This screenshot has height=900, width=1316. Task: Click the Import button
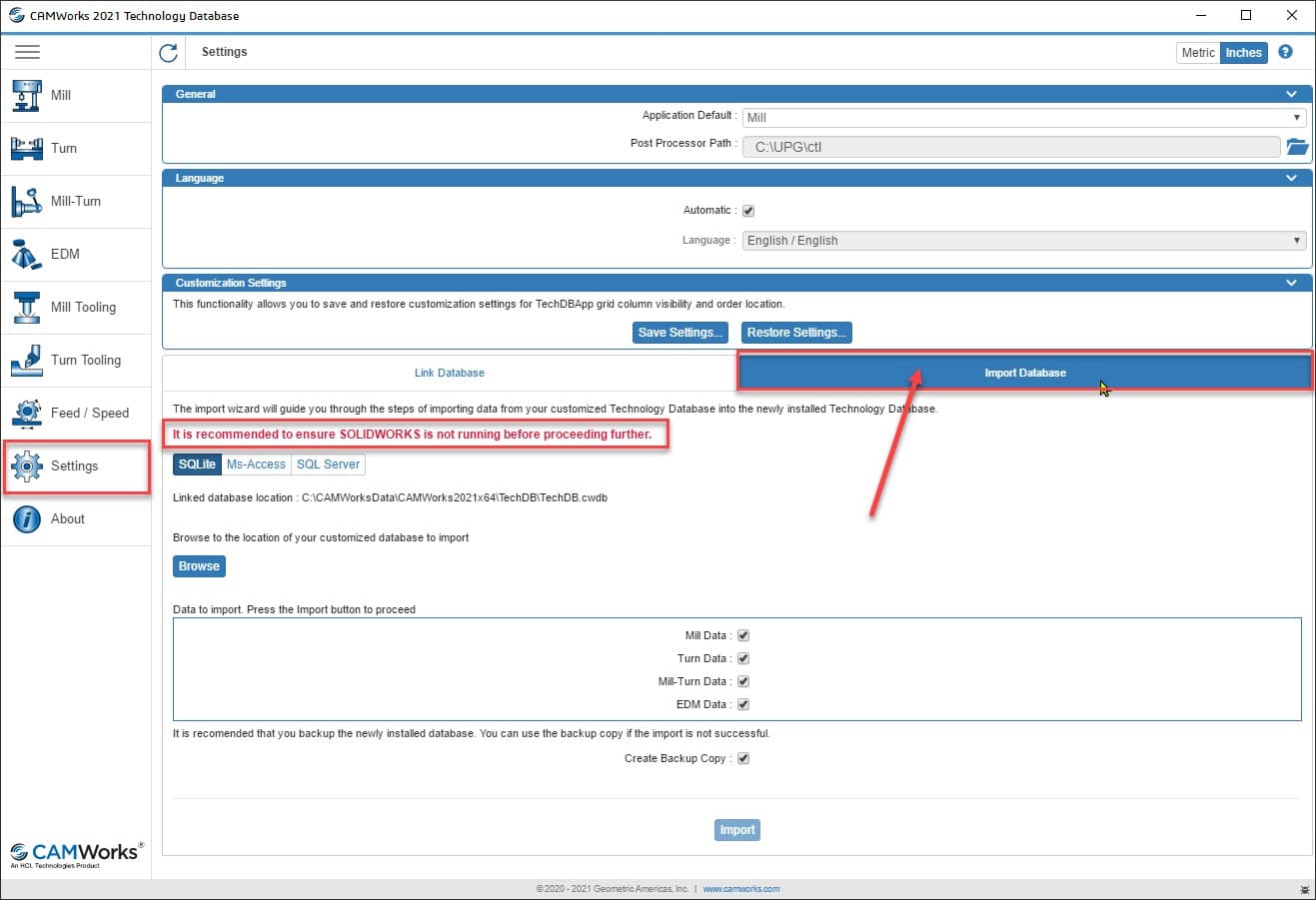click(737, 830)
